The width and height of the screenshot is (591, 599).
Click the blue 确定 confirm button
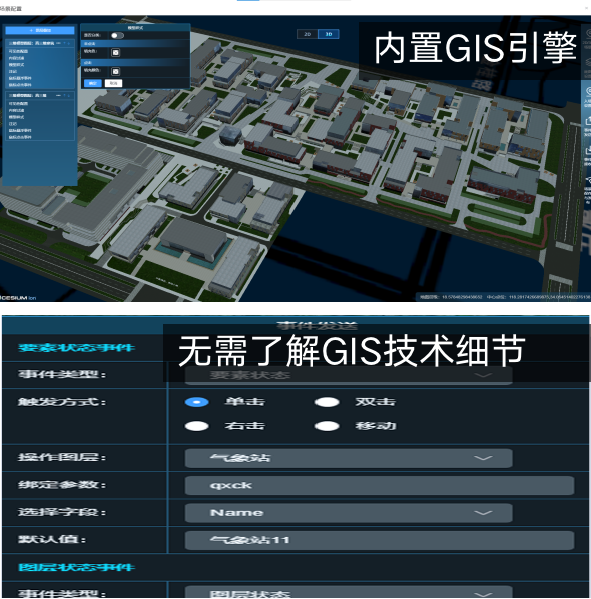tap(93, 83)
